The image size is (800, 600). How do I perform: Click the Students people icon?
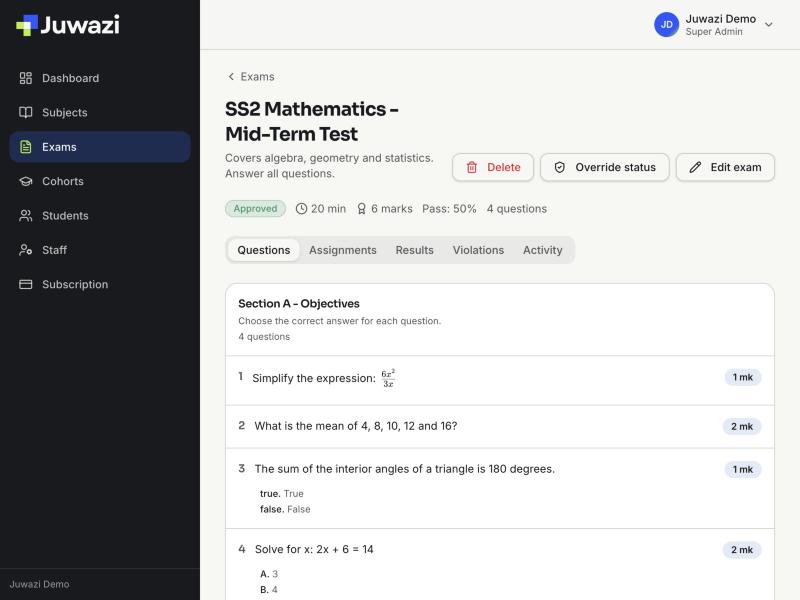tap(26, 216)
